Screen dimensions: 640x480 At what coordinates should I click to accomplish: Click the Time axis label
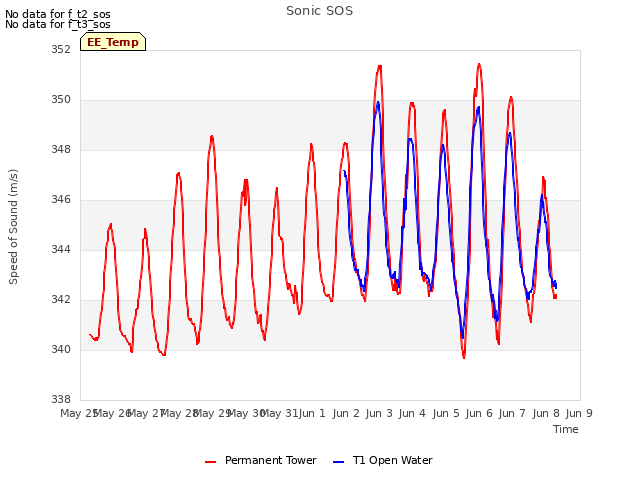pyautogui.click(x=566, y=429)
